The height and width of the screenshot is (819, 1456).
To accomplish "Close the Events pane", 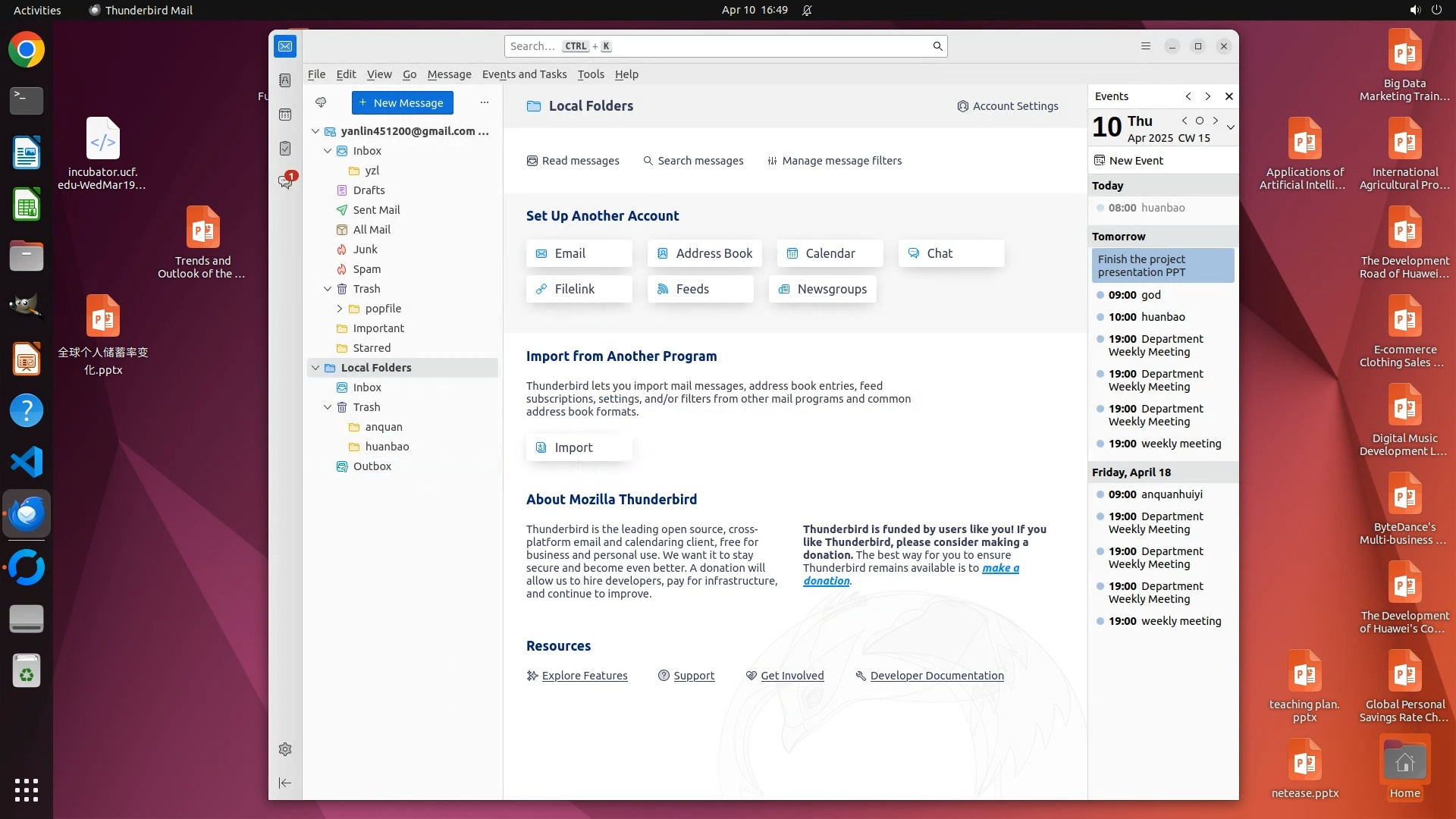I will pos(1229,96).
